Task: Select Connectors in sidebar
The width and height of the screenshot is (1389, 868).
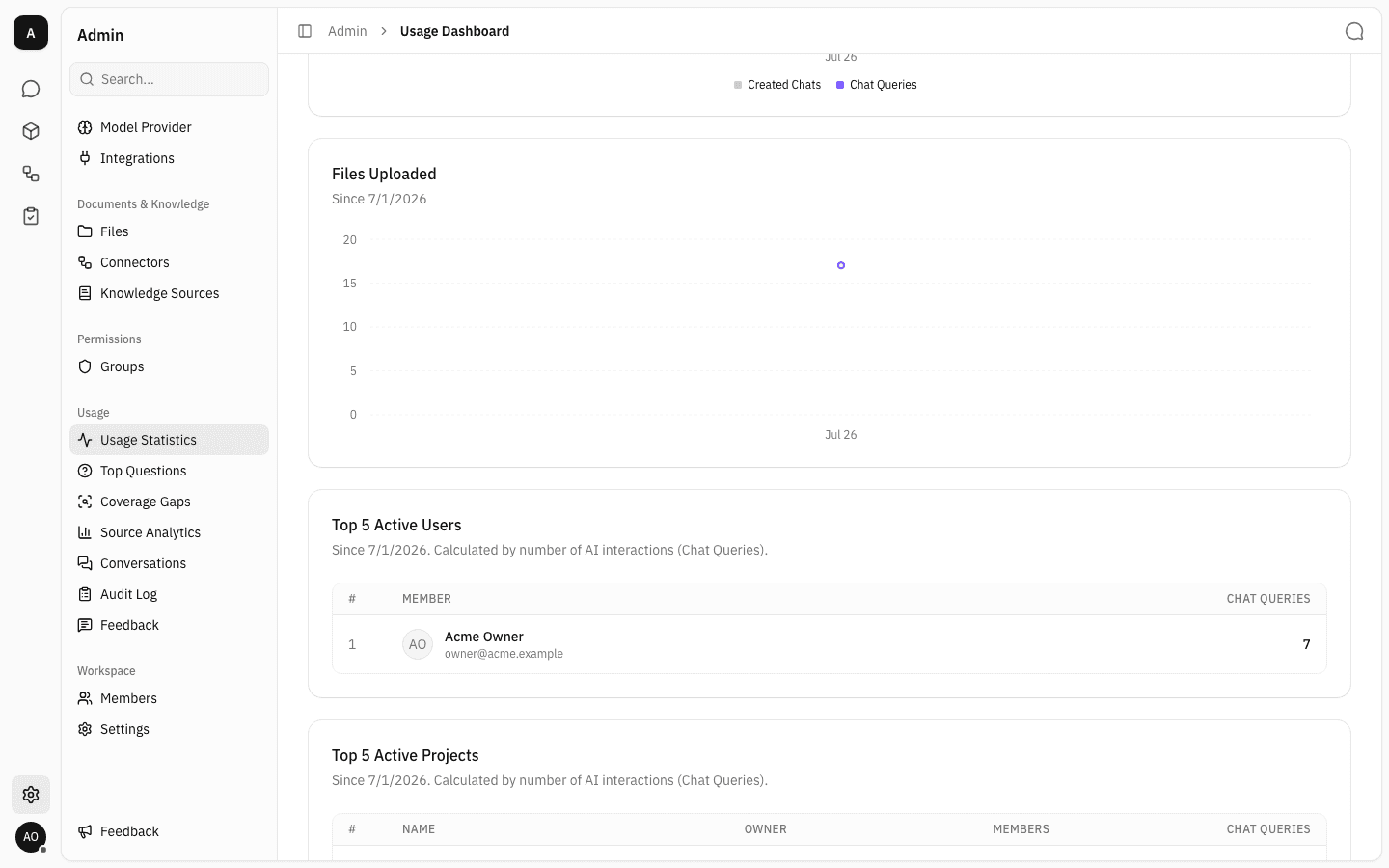Action: pos(169,262)
